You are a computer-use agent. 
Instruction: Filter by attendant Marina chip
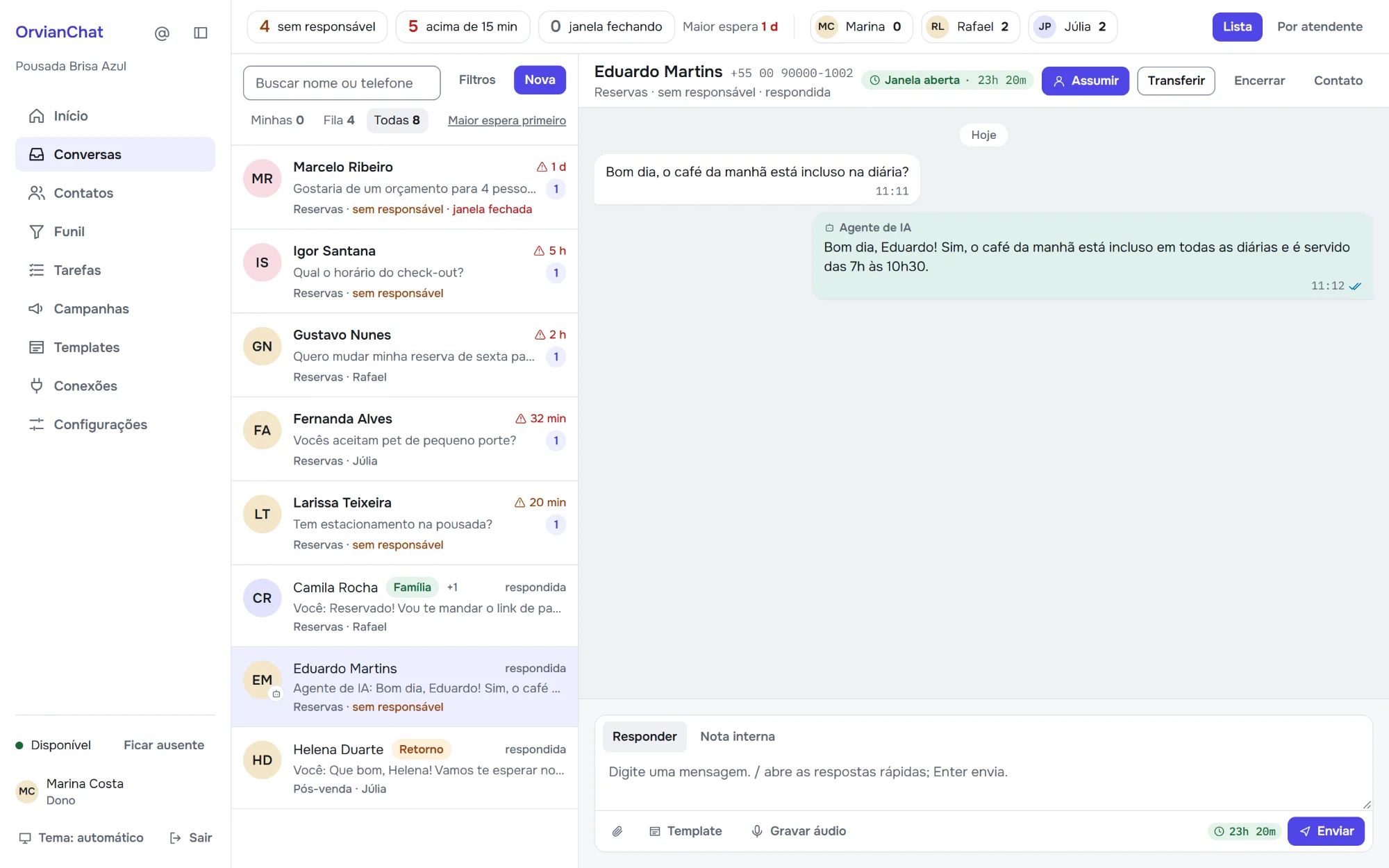861,27
